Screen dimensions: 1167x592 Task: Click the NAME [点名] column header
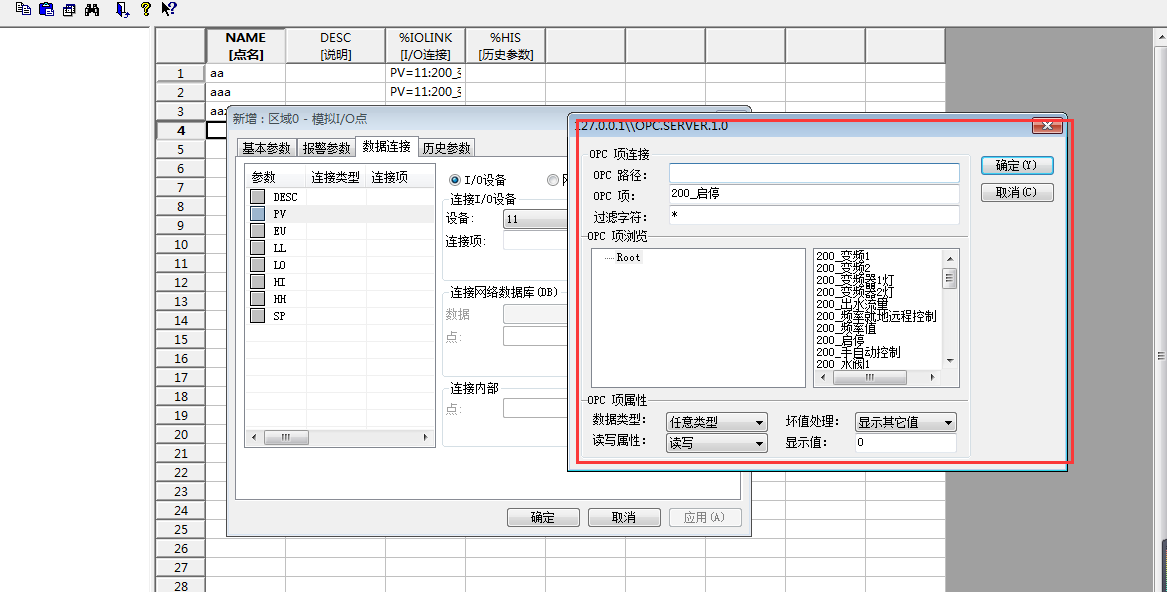tap(245, 45)
